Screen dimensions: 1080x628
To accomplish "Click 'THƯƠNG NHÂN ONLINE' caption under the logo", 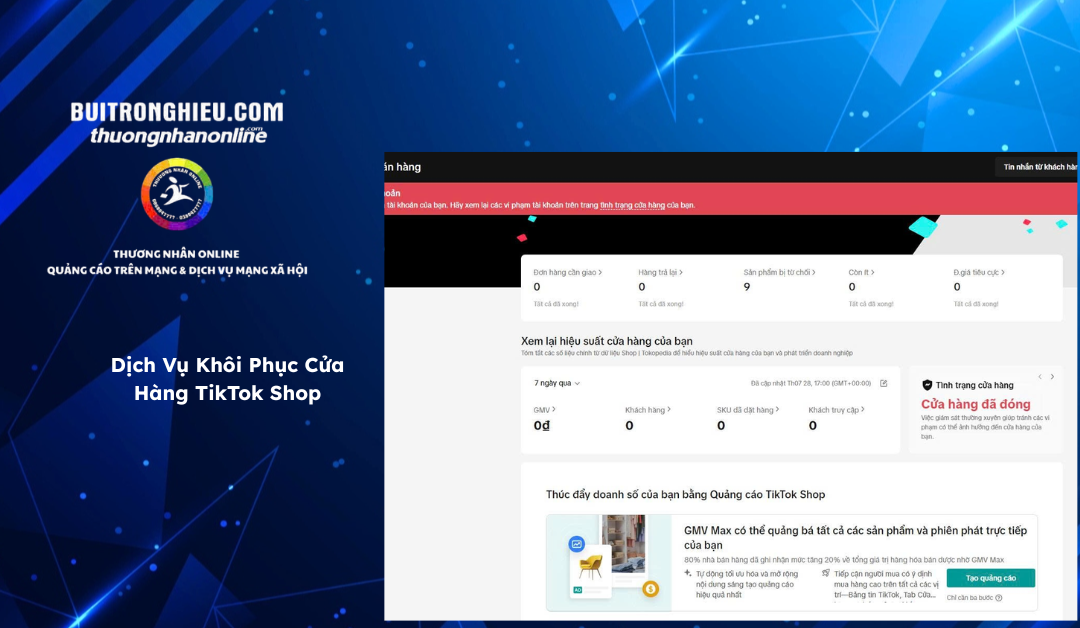I will tap(176, 254).
